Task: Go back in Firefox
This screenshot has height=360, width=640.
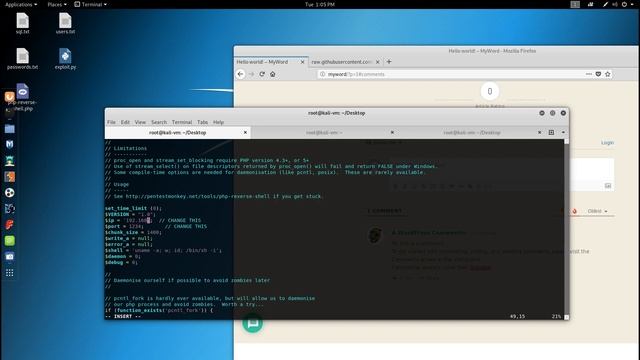Action: (240, 74)
